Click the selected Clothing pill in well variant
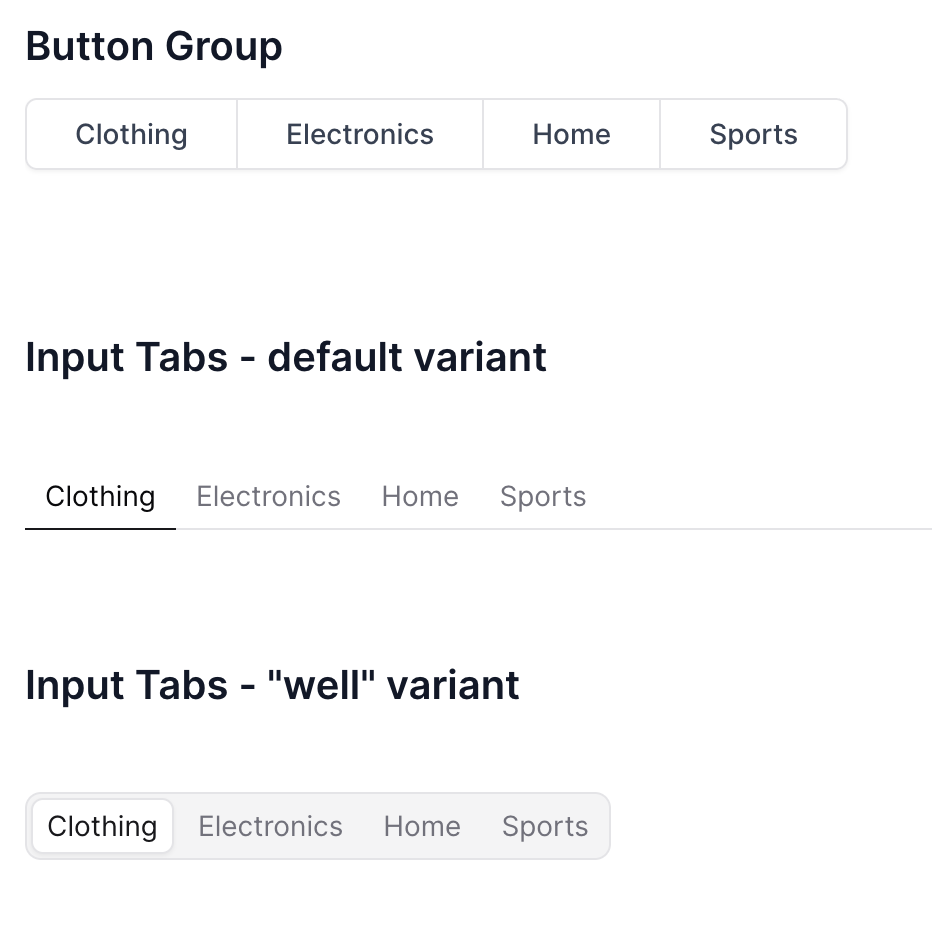 click(102, 826)
